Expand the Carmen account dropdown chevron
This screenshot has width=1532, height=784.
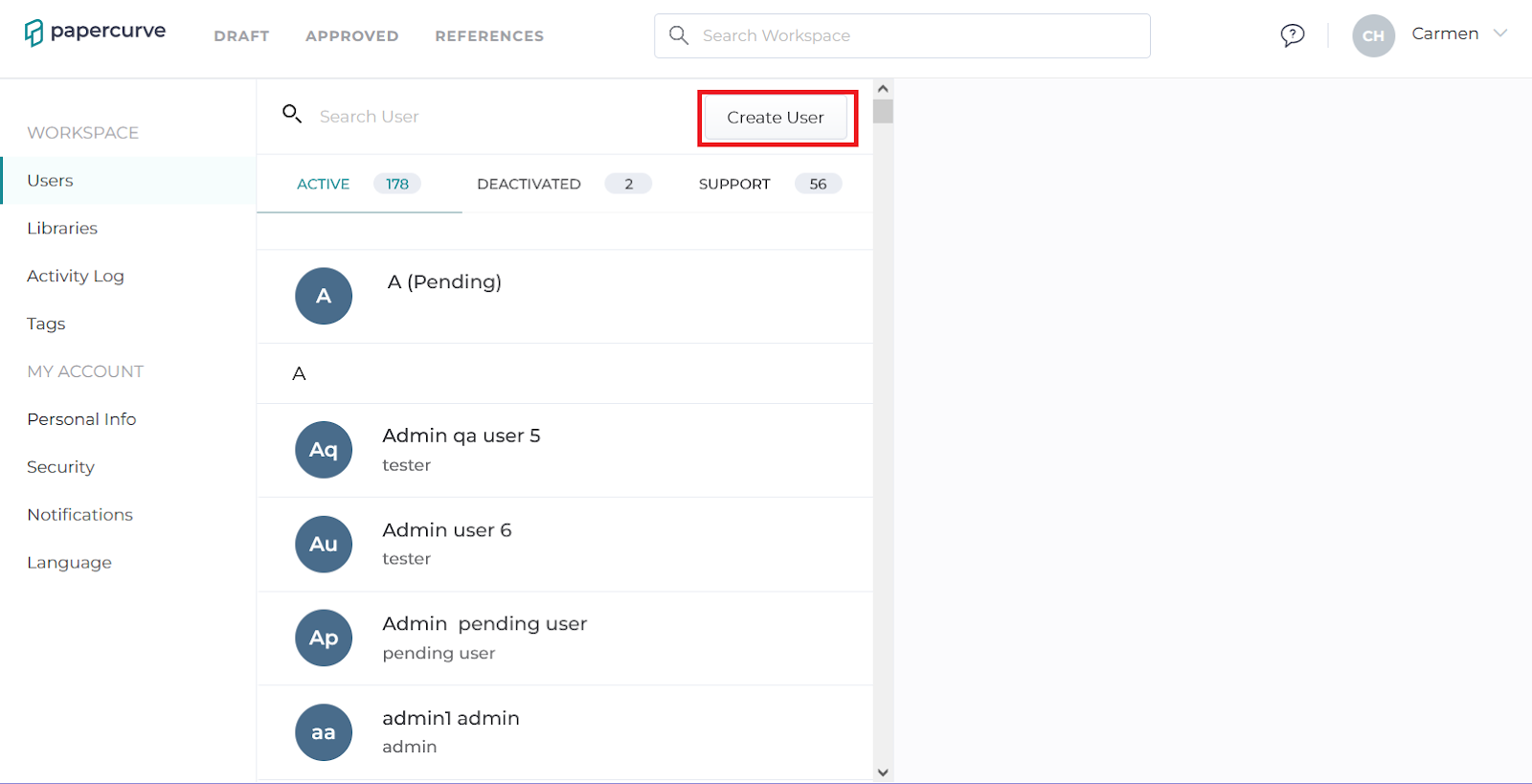click(x=1500, y=34)
